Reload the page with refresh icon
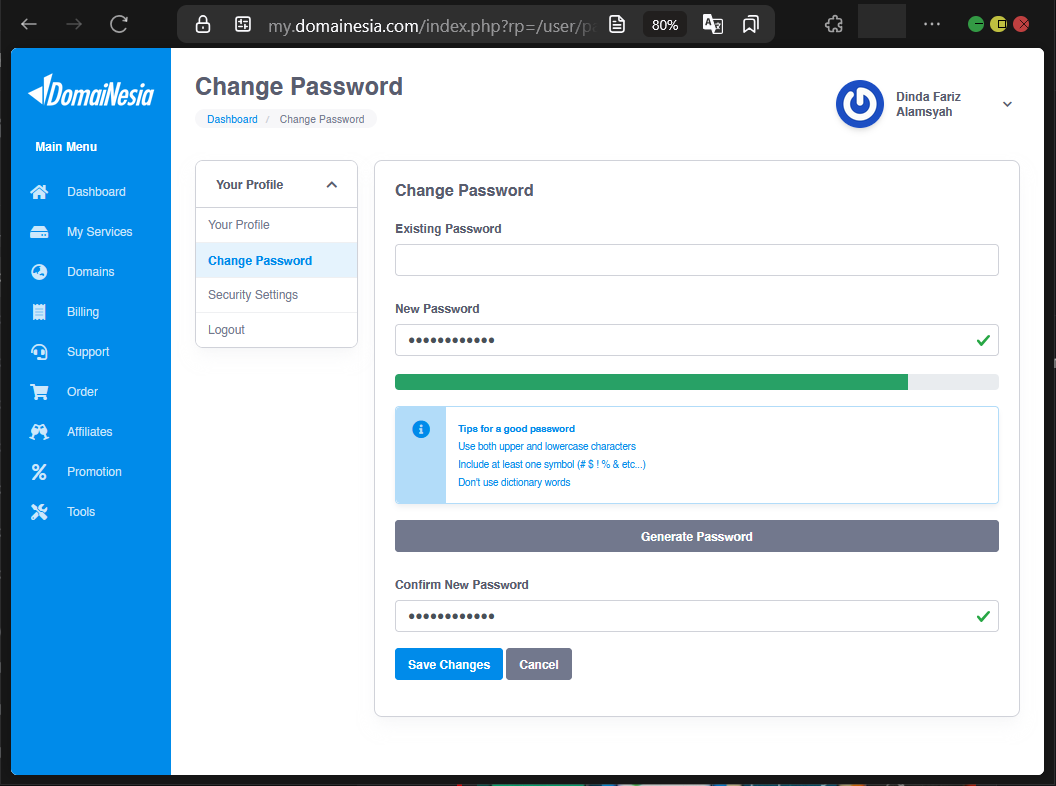1056x786 pixels. pyautogui.click(x=119, y=24)
